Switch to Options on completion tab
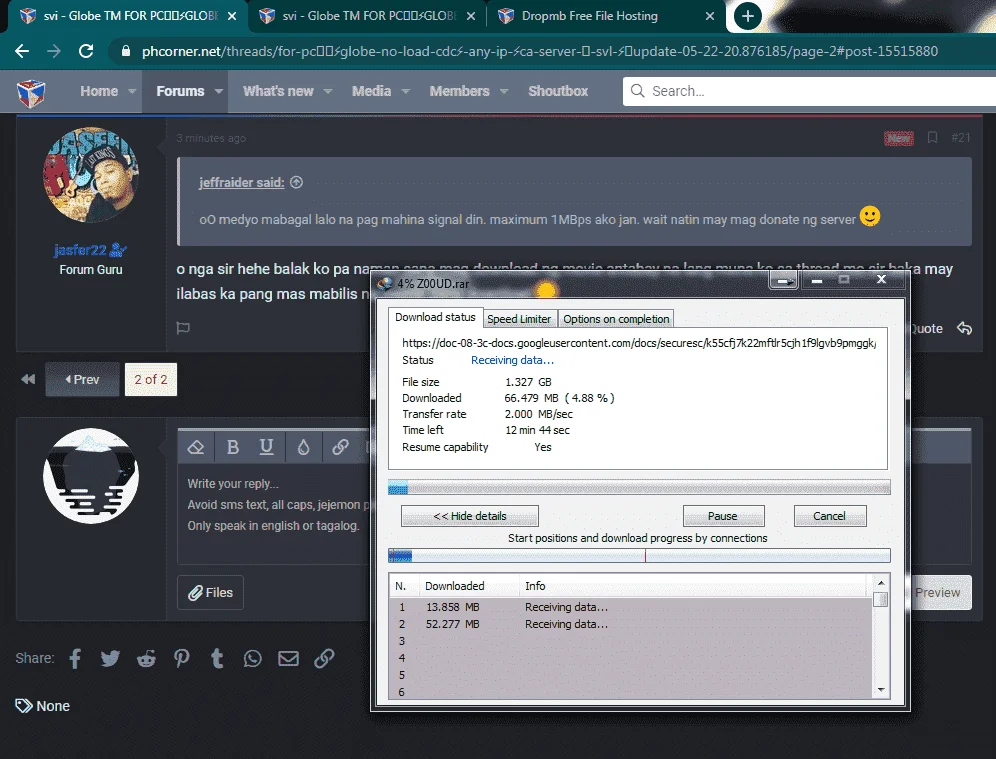Image resolution: width=996 pixels, height=759 pixels. pyautogui.click(x=616, y=319)
